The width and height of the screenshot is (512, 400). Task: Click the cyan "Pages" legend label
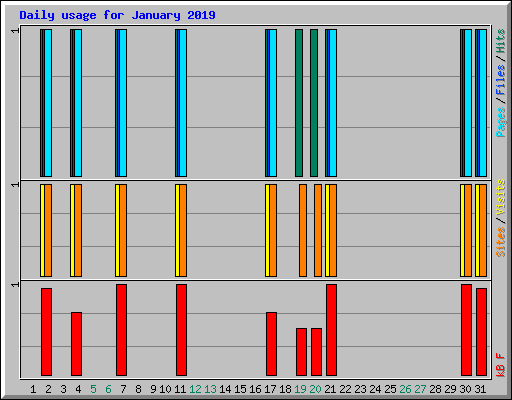(x=501, y=122)
